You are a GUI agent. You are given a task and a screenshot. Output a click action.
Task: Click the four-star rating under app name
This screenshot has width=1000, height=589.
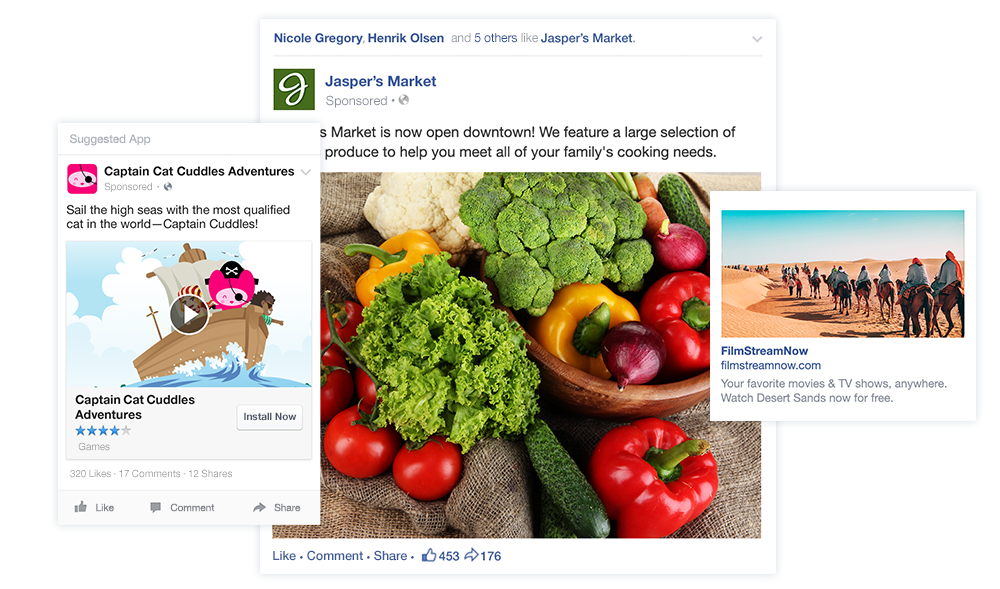pyautogui.click(x=103, y=431)
